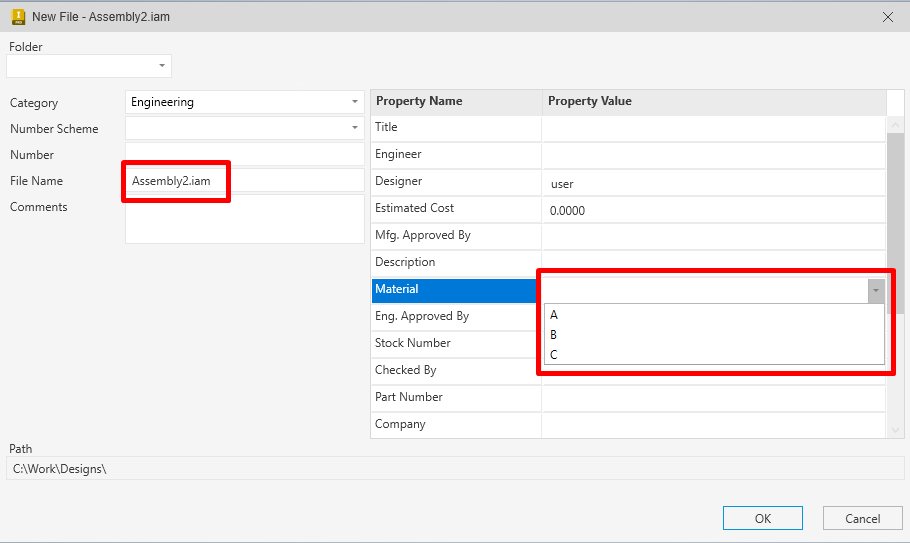Open the Folder dropdown
The width and height of the screenshot is (910, 543).
point(162,66)
